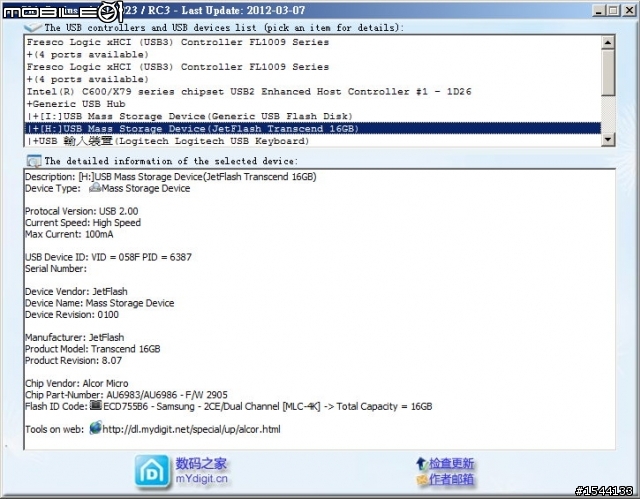The height and width of the screenshot is (499, 640).
Task: Click the myDigit house logo icon
Action: (x=152, y=471)
